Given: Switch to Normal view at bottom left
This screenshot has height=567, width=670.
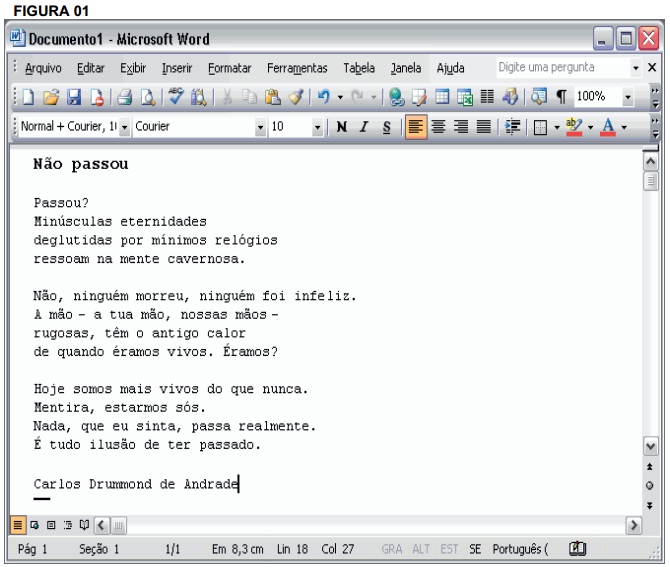Looking at the screenshot, I should click(18, 525).
